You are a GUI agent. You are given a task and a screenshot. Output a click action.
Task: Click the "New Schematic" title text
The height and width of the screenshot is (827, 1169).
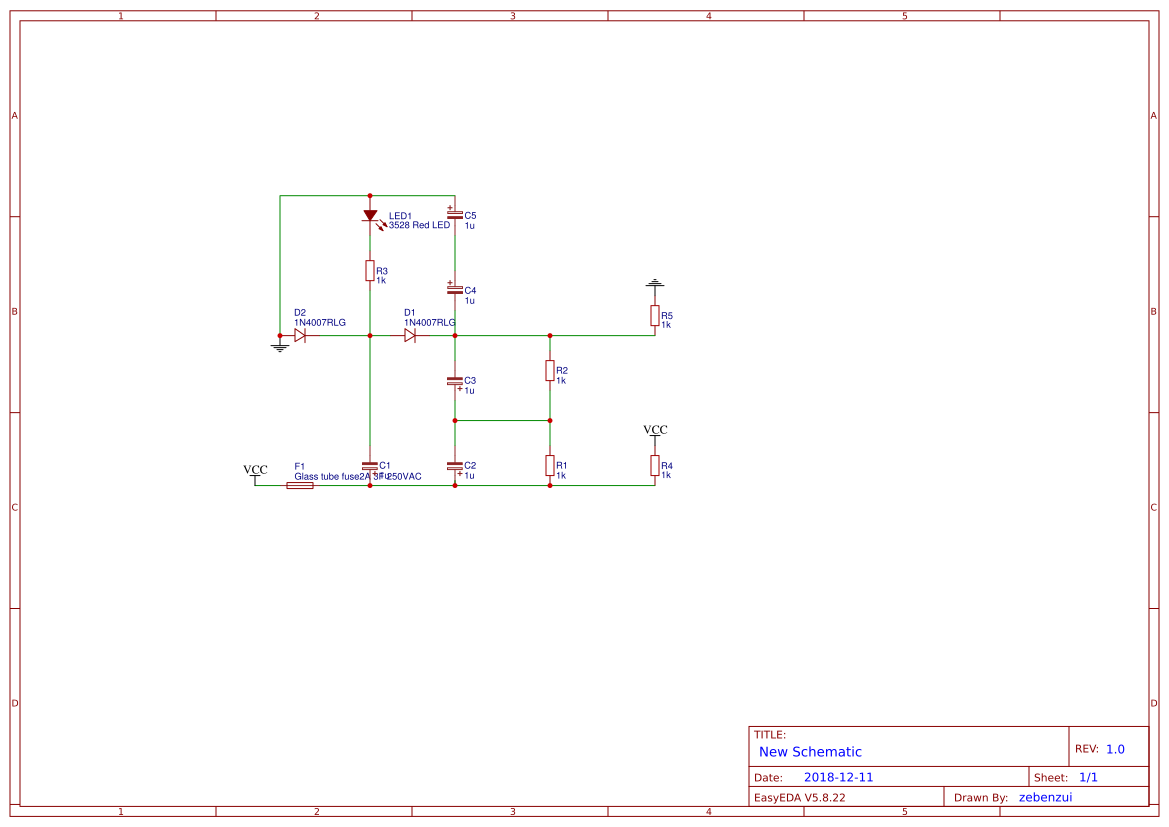click(x=810, y=752)
